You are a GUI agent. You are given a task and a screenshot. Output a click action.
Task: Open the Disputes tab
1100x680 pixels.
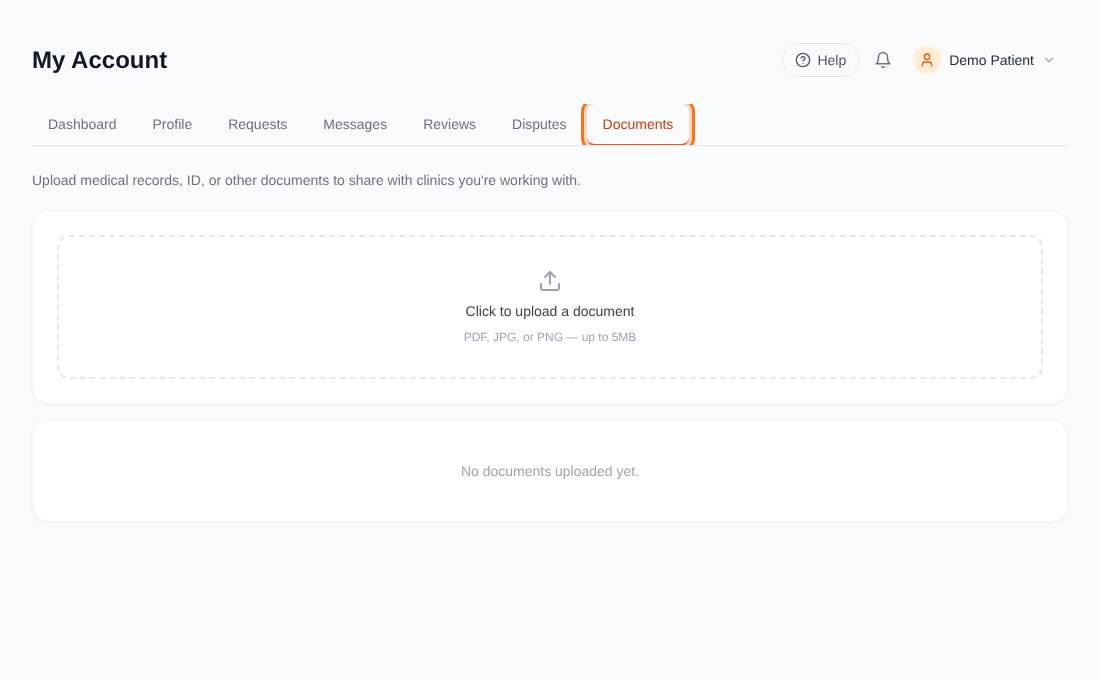point(539,124)
